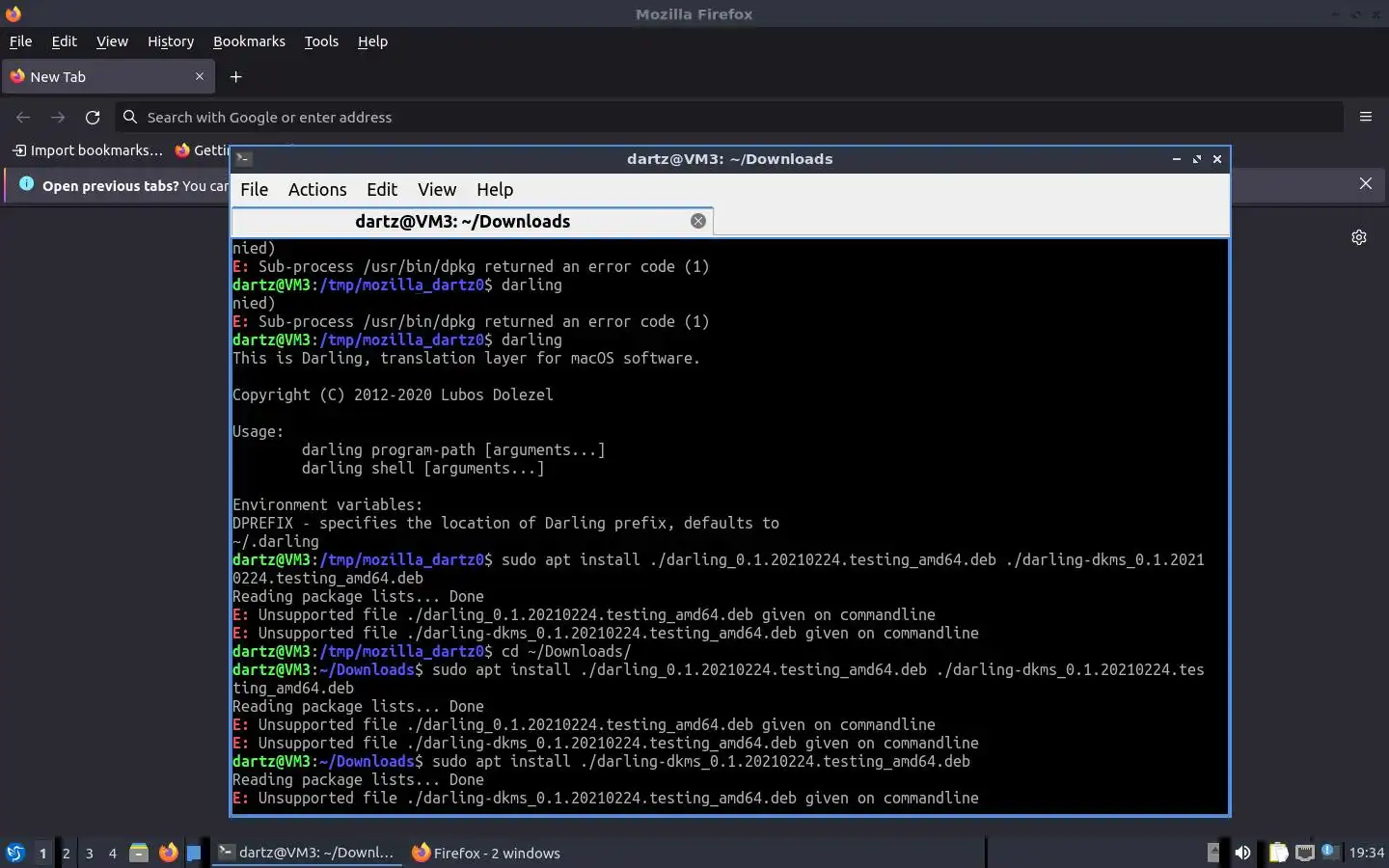Click the show desktop icon in the taskbar

point(194,853)
